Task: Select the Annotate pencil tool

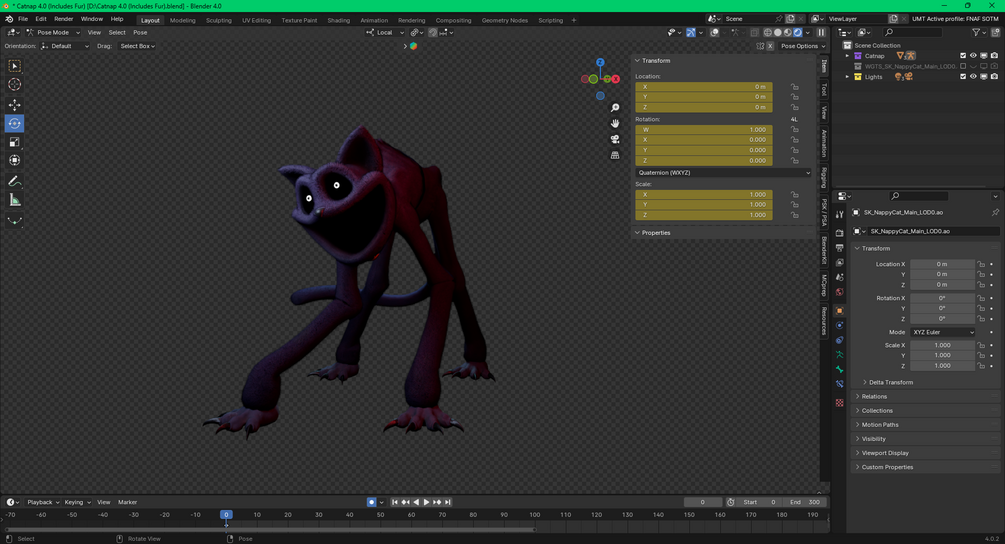Action: 14,181
